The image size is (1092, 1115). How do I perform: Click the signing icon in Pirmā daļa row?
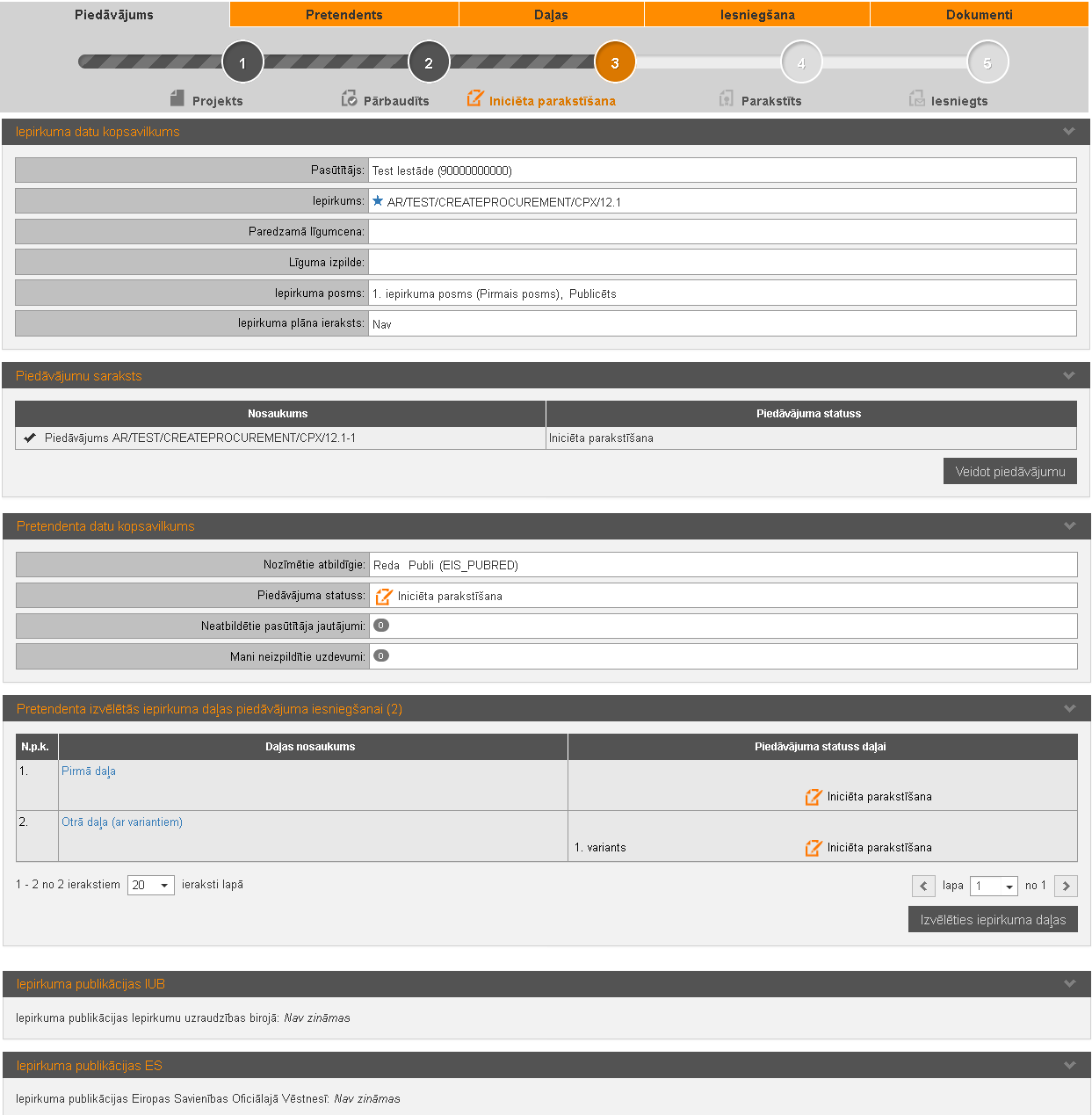pyautogui.click(x=814, y=797)
